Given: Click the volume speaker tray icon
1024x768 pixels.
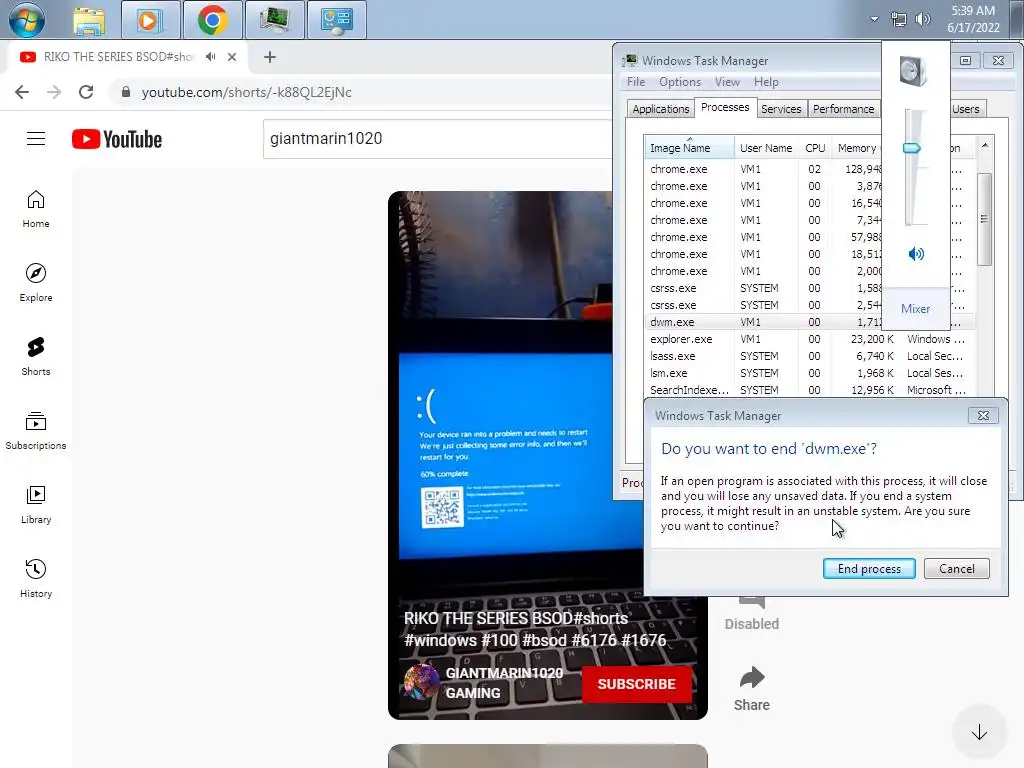Looking at the screenshot, I should [x=922, y=19].
